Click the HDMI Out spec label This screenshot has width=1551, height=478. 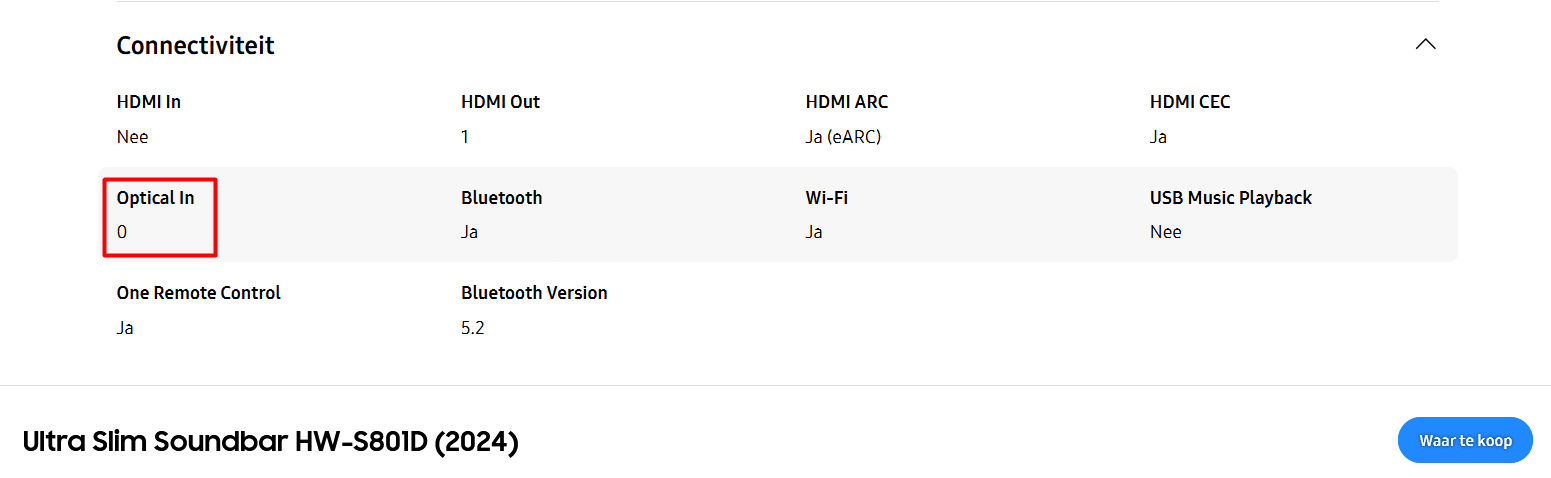[x=500, y=102]
